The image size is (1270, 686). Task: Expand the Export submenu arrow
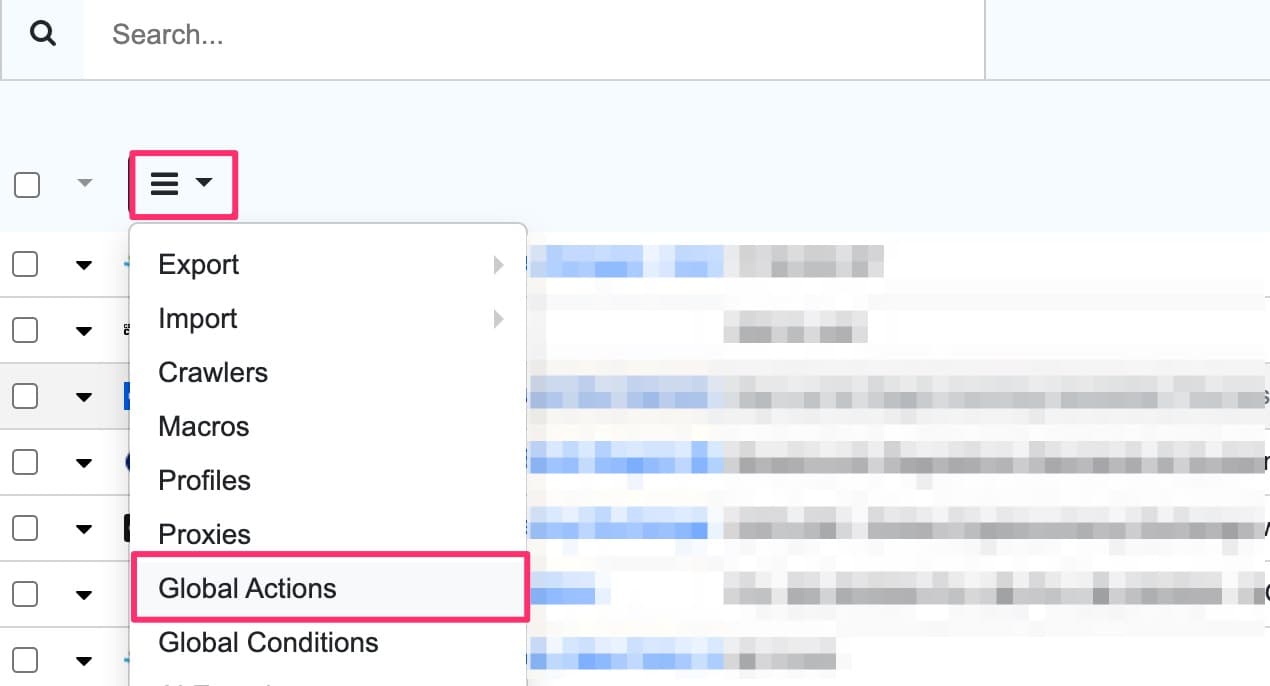(x=497, y=264)
